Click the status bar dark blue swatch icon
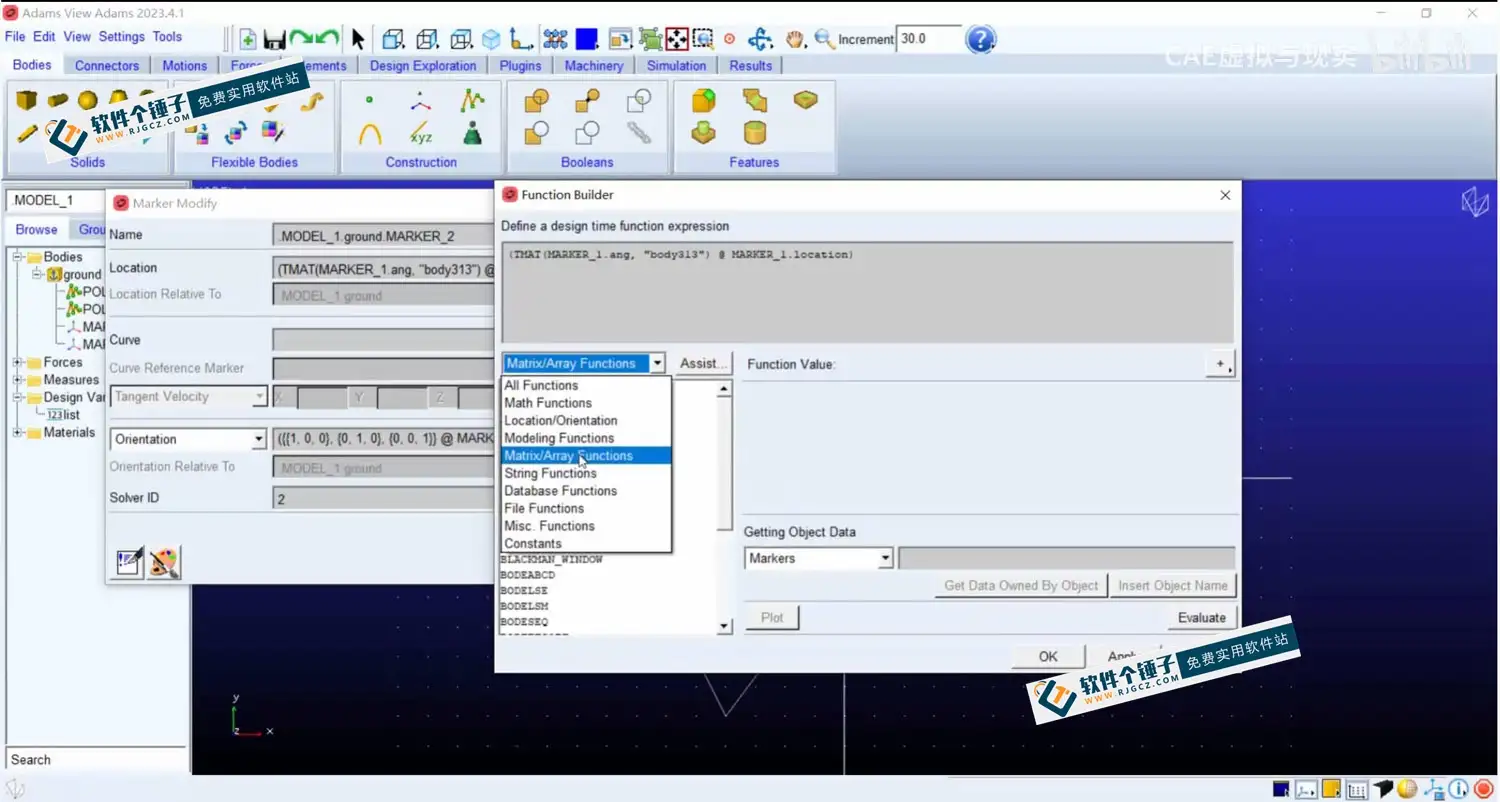Image resolution: width=1500 pixels, height=802 pixels. [x=1281, y=790]
